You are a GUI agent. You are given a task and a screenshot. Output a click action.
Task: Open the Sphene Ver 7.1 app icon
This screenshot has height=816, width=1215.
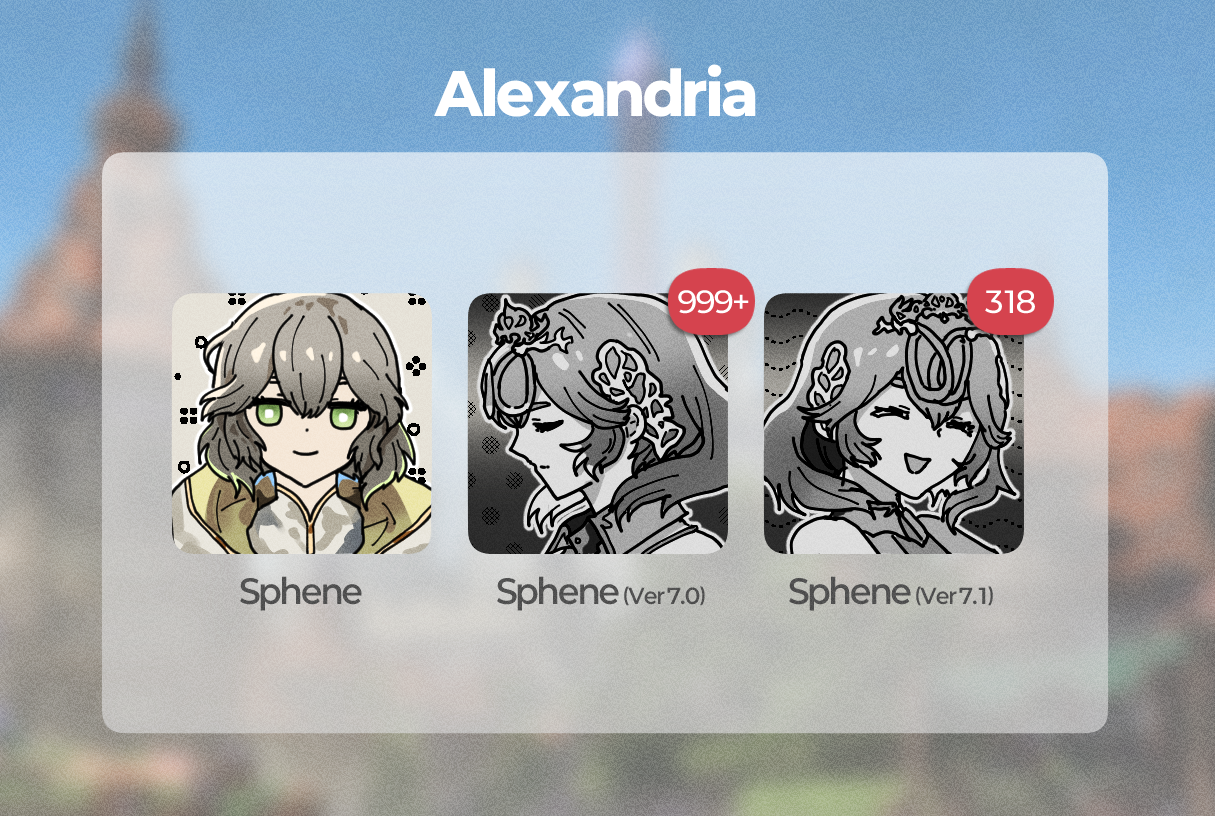click(x=894, y=423)
